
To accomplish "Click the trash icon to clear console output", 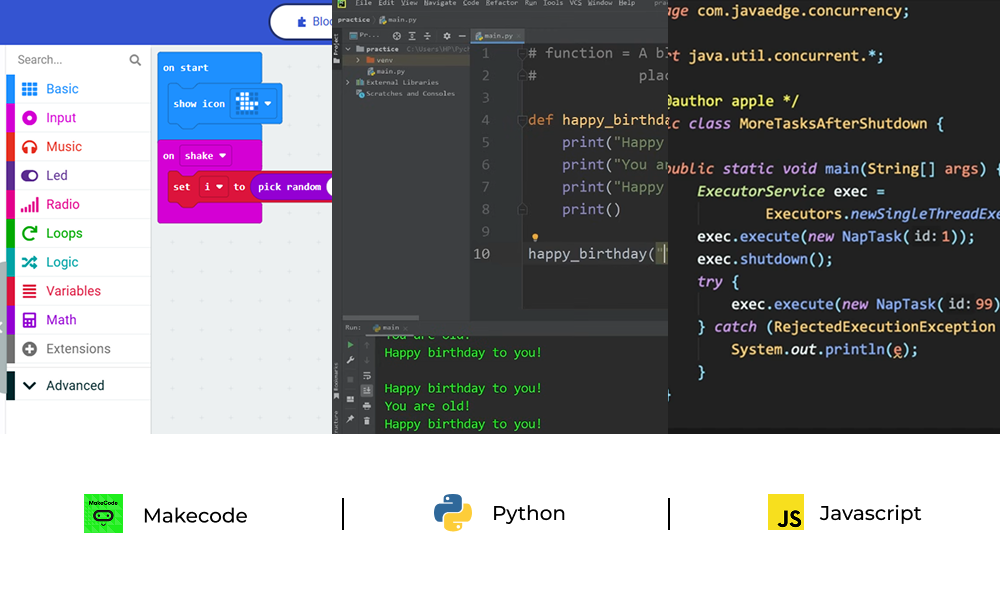I will click(x=367, y=420).
